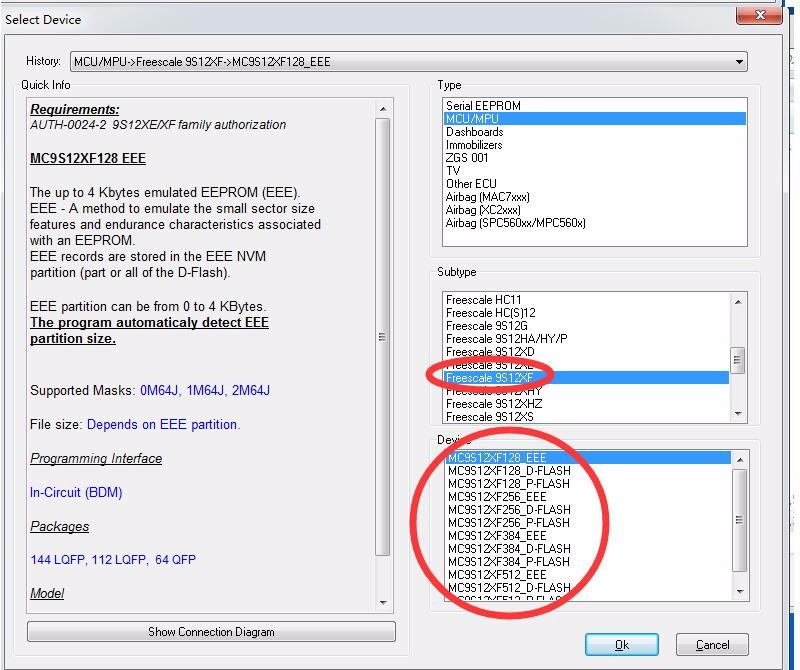Click the 144 LQFP, 112 LQFP, 64 QFP text
Viewport: 800px width, 670px height.
(x=113, y=559)
